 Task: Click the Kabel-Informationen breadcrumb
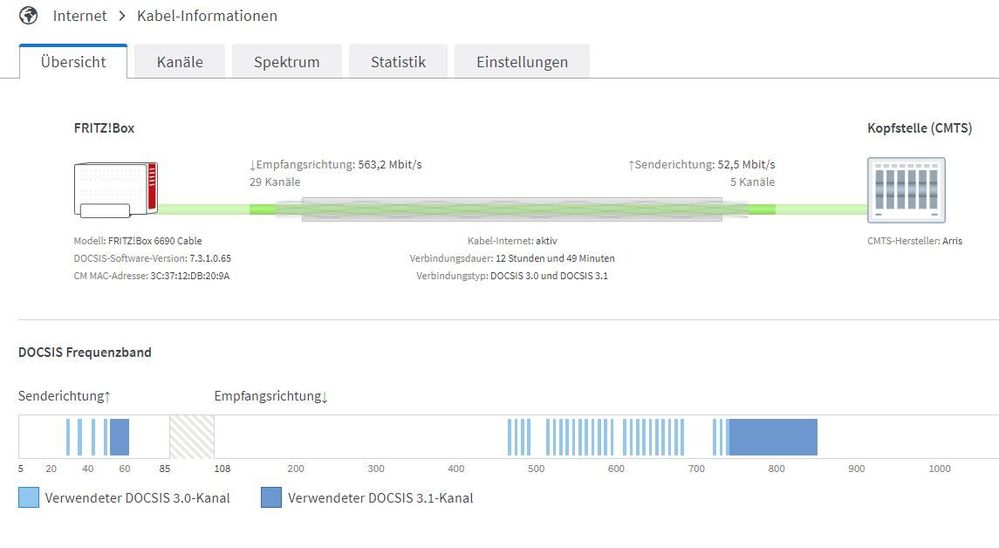[207, 16]
